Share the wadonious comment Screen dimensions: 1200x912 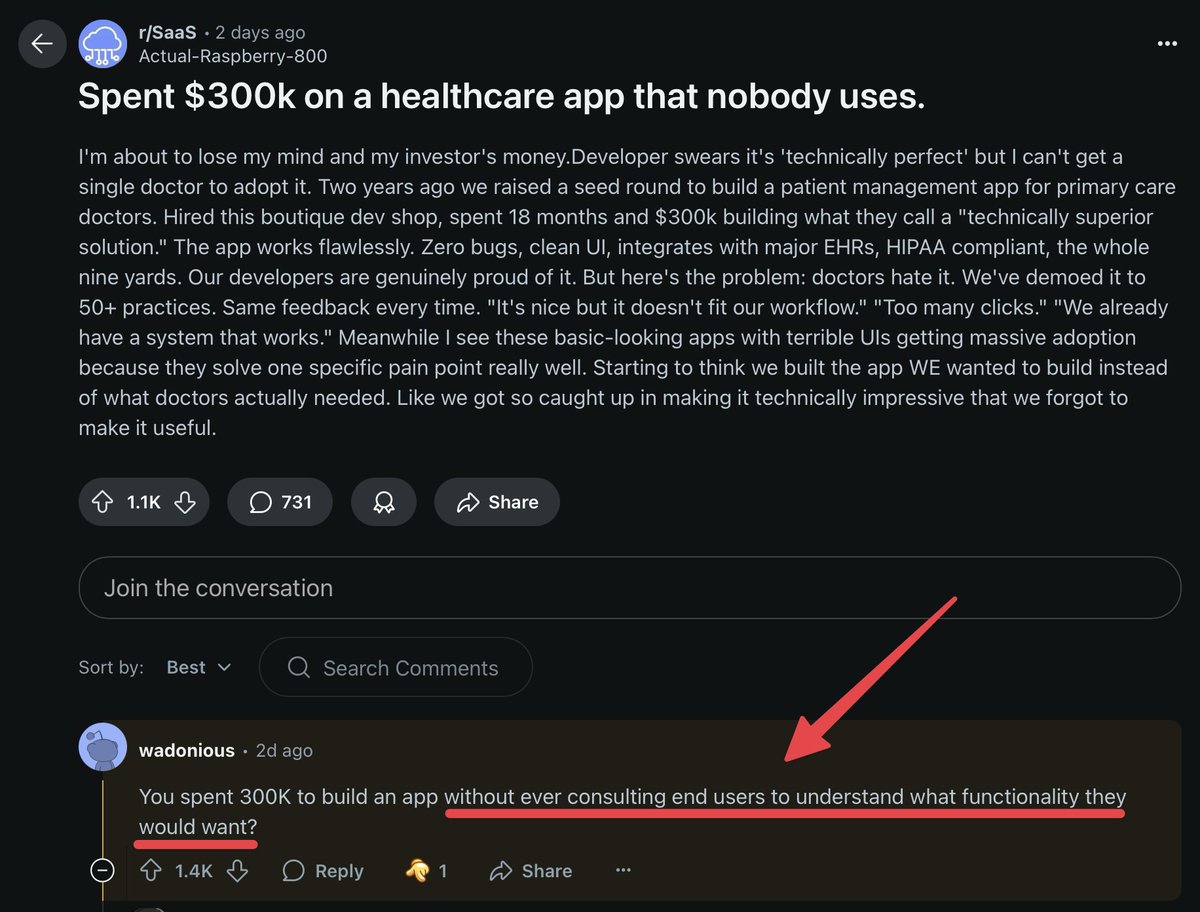[x=531, y=871]
